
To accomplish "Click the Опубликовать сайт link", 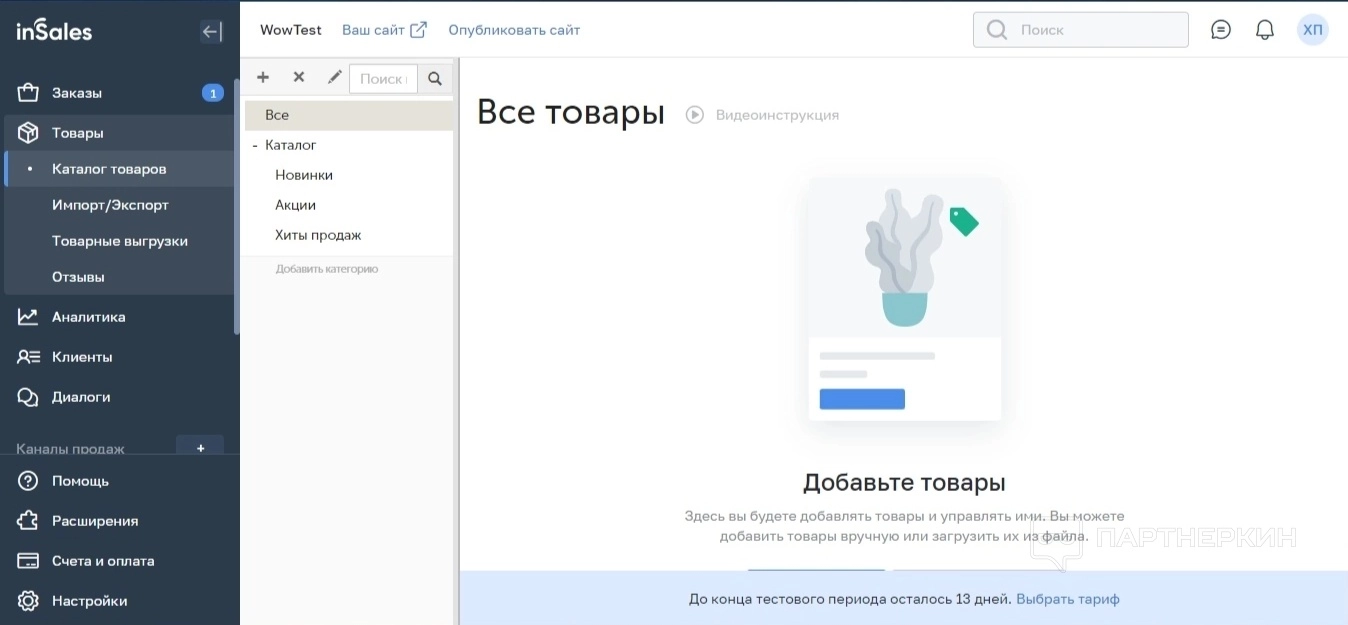I will 514,30.
